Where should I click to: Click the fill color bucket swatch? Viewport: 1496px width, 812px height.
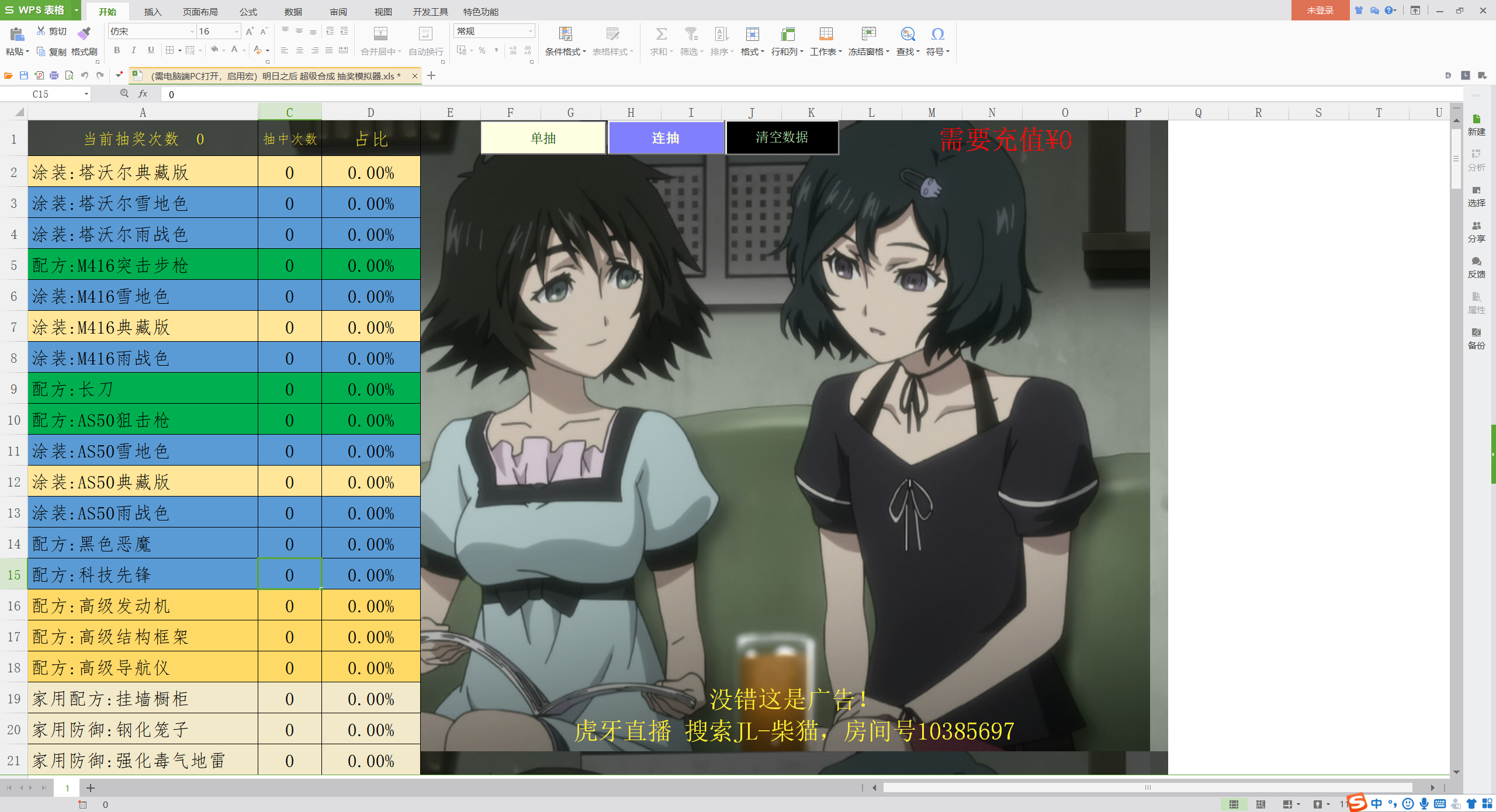[214, 50]
